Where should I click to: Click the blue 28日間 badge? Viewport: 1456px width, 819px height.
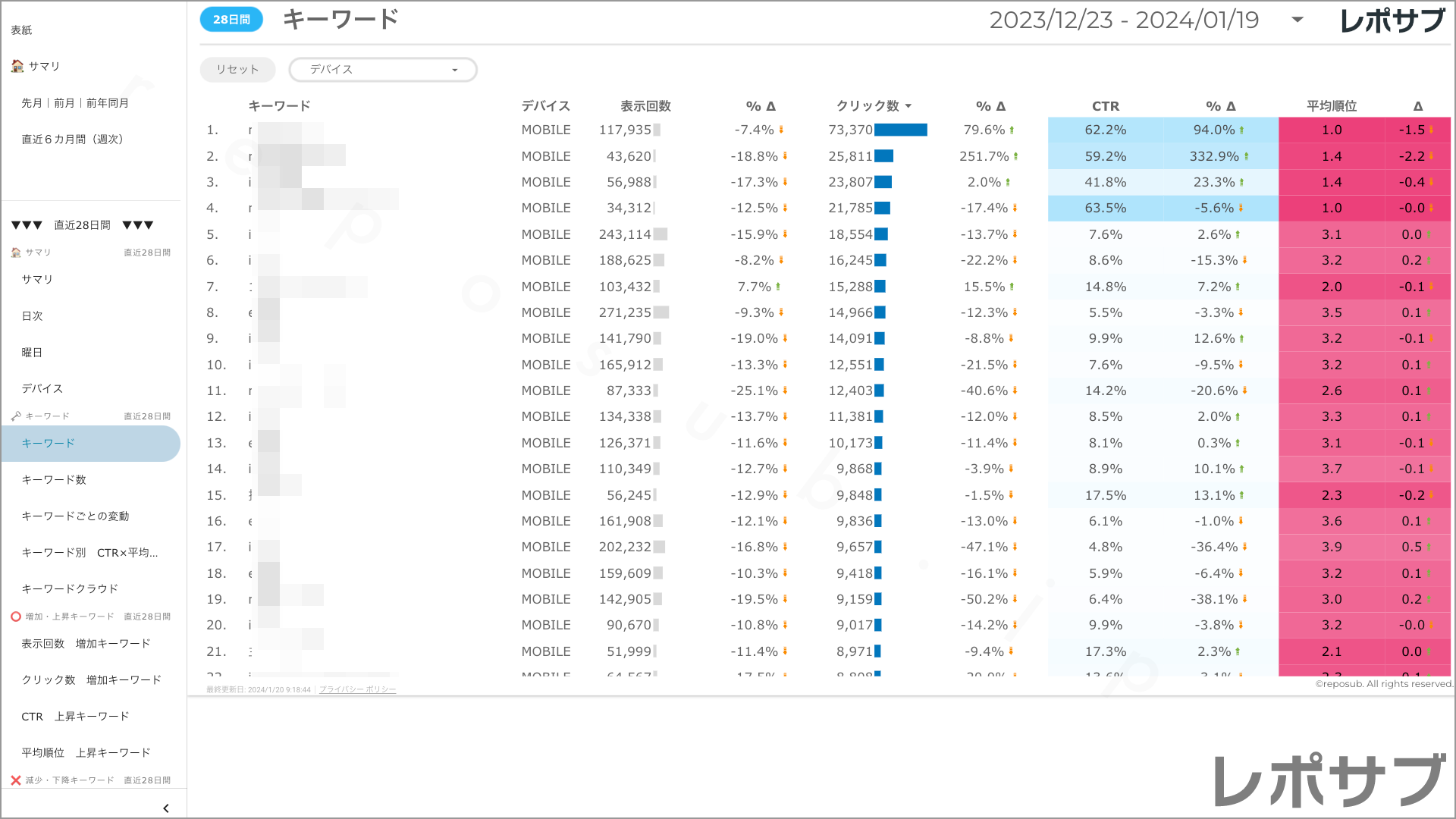point(231,20)
